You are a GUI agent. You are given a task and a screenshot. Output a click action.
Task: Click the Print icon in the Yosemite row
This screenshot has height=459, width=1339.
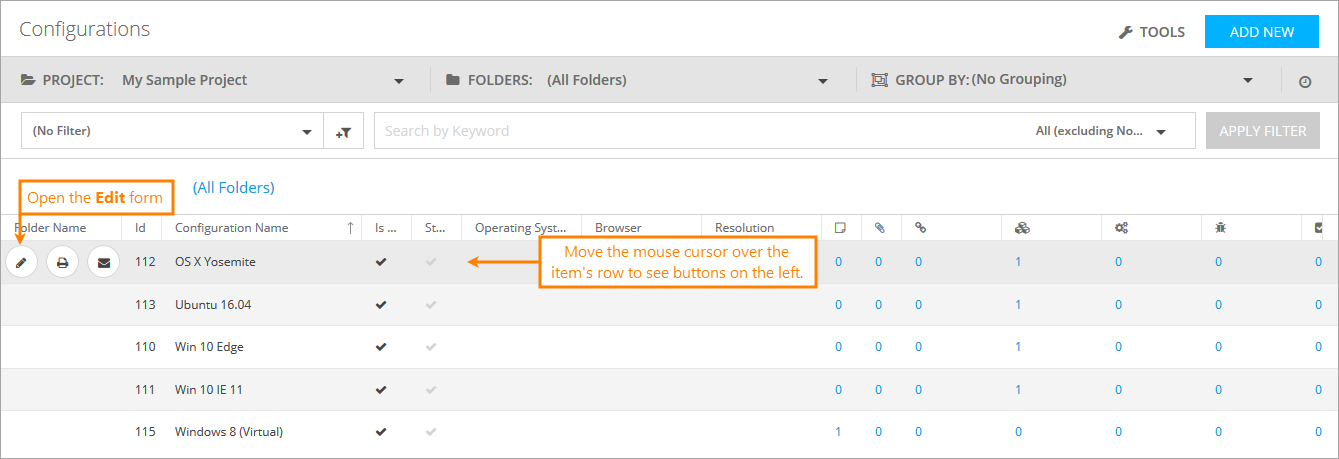(x=62, y=262)
